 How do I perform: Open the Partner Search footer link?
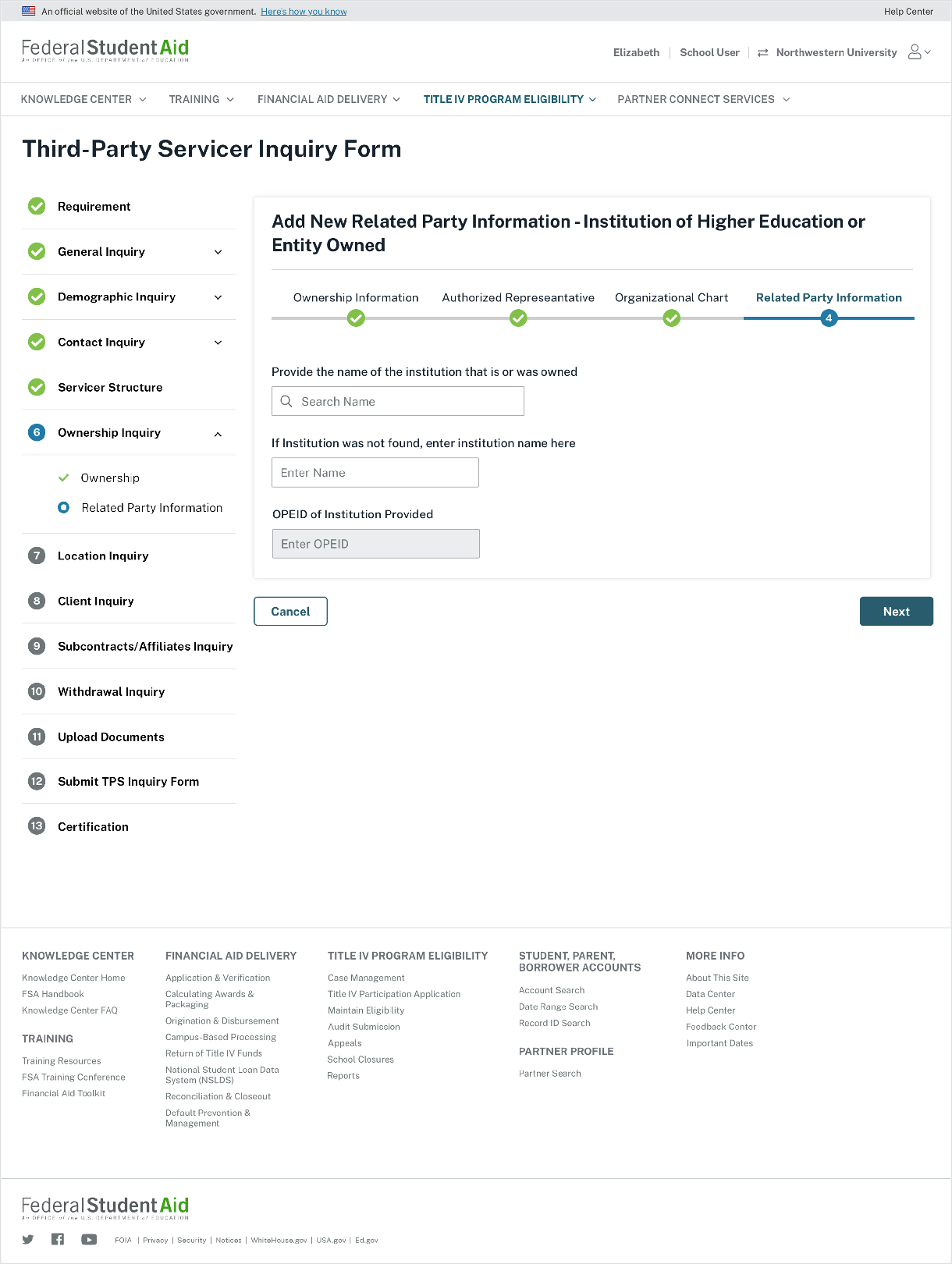pyautogui.click(x=550, y=1074)
